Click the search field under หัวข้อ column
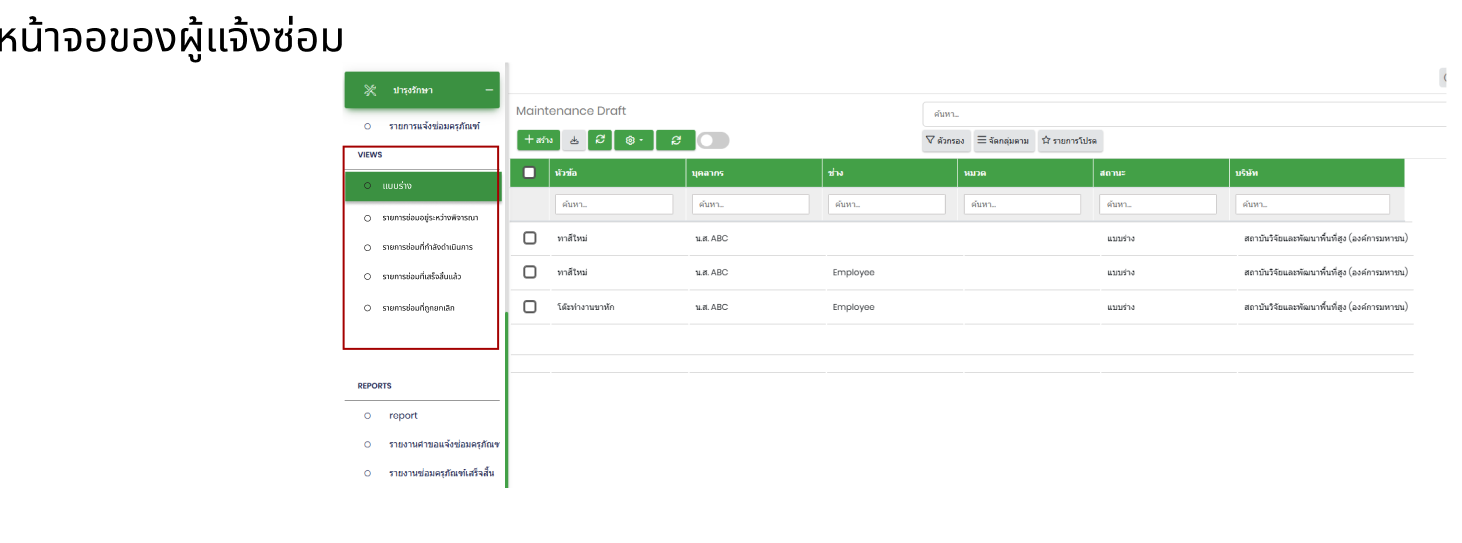The height and width of the screenshot is (543, 1462). 614,204
